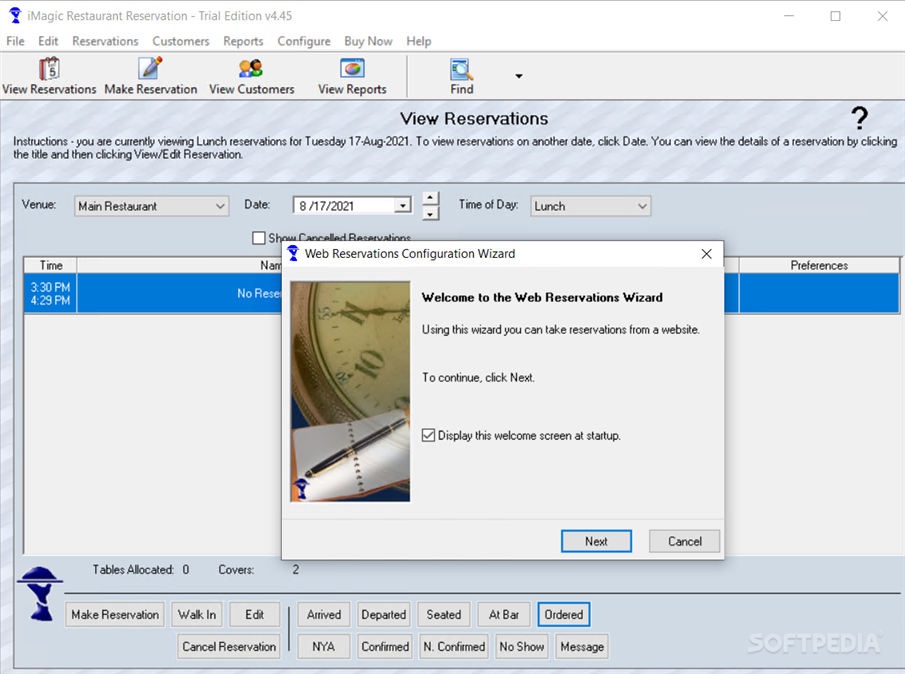The width and height of the screenshot is (905, 674).
Task: Toggle Show Cancelled Reservations checkbox
Action: click(259, 238)
